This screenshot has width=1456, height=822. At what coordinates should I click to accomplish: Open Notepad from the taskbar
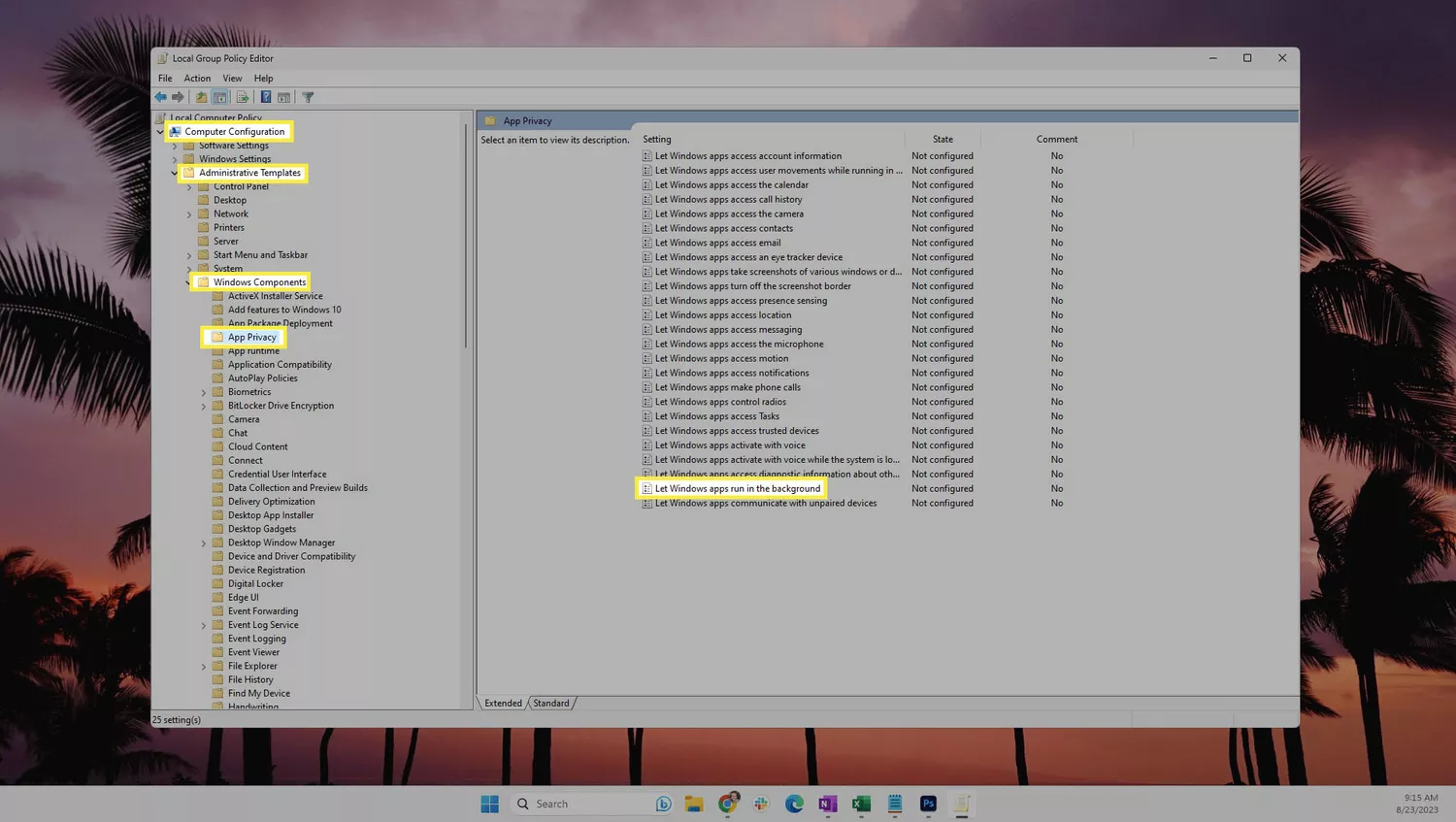895,804
